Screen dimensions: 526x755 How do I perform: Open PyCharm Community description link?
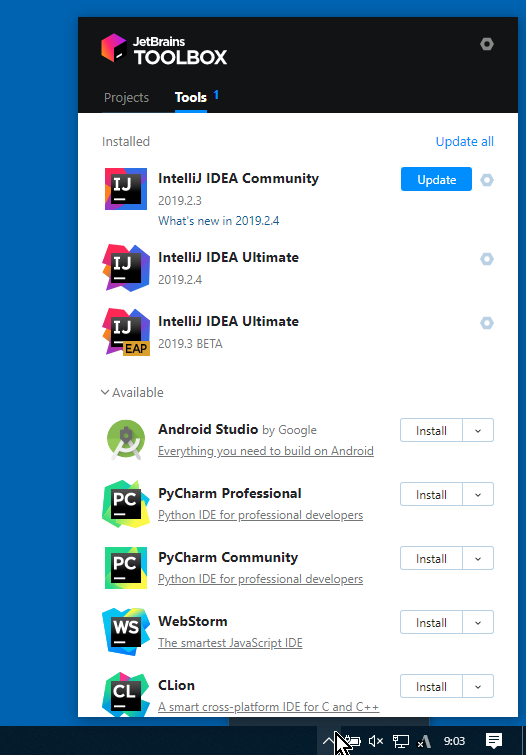coord(261,579)
